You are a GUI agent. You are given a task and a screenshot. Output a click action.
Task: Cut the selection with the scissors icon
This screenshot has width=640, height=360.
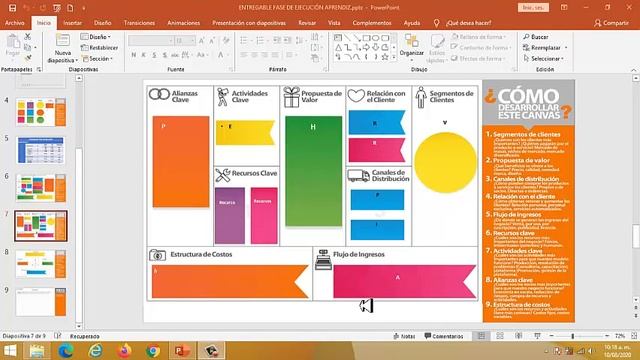(x=28, y=37)
